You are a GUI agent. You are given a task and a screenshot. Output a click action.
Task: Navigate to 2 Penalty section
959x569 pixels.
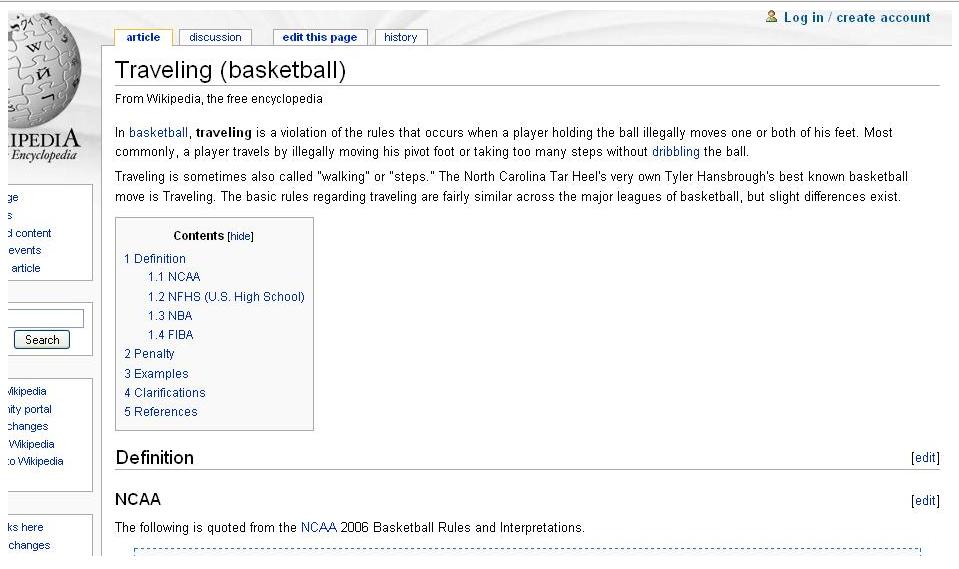pos(149,354)
